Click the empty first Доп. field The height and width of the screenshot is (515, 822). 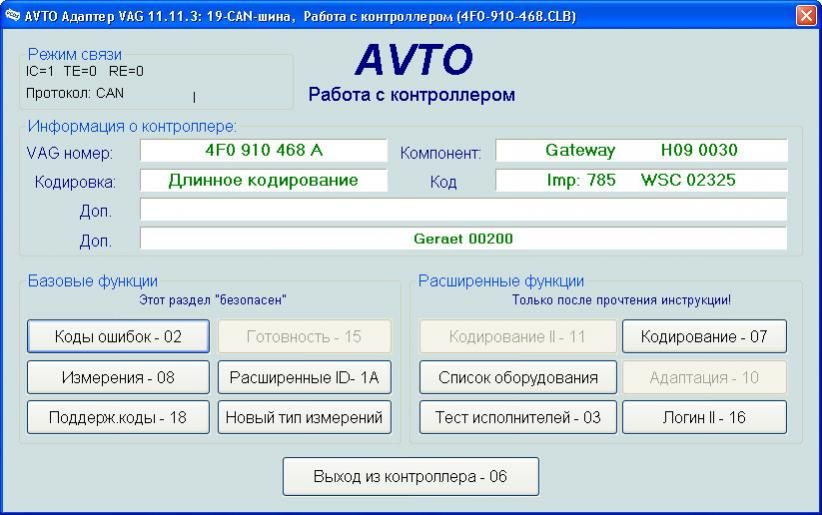pos(463,210)
